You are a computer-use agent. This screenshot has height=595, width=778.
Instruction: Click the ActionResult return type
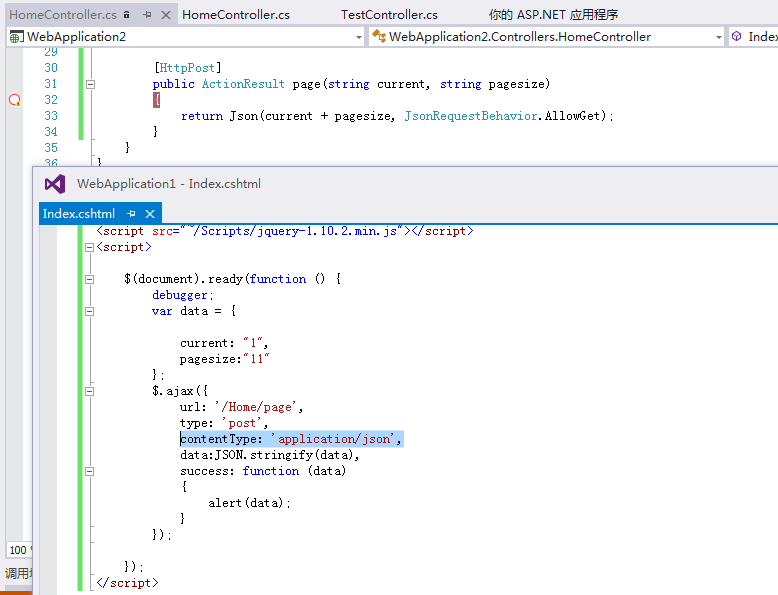click(x=243, y=84)
